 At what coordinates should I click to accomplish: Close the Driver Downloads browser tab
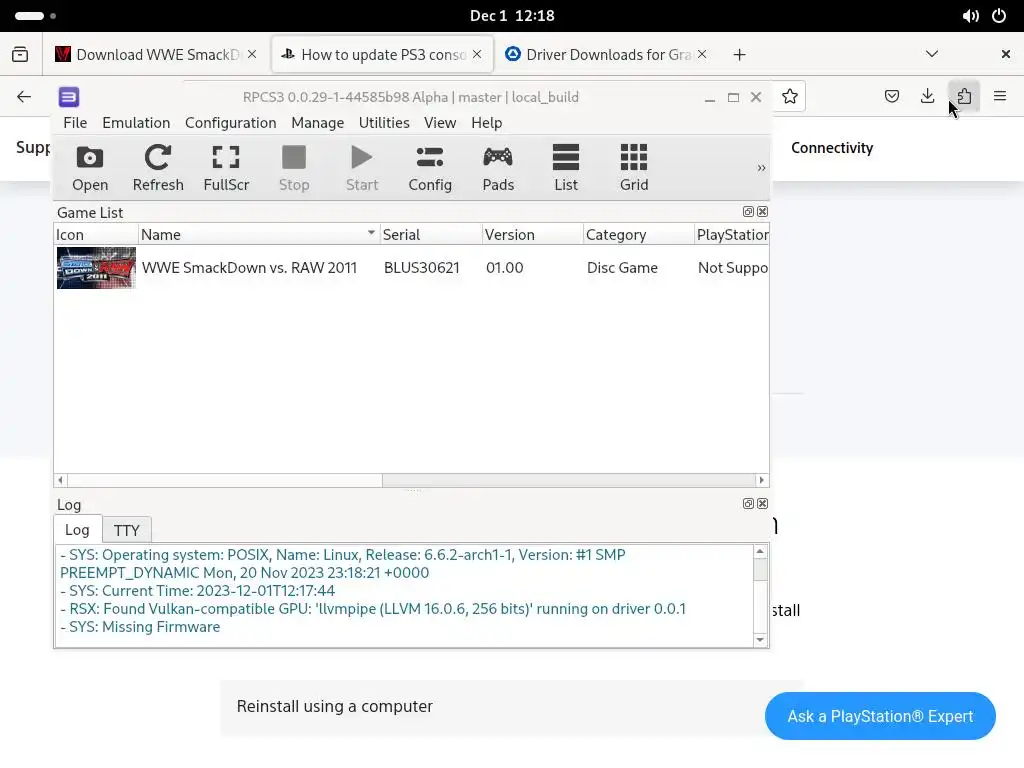click(x=702, y=54)
